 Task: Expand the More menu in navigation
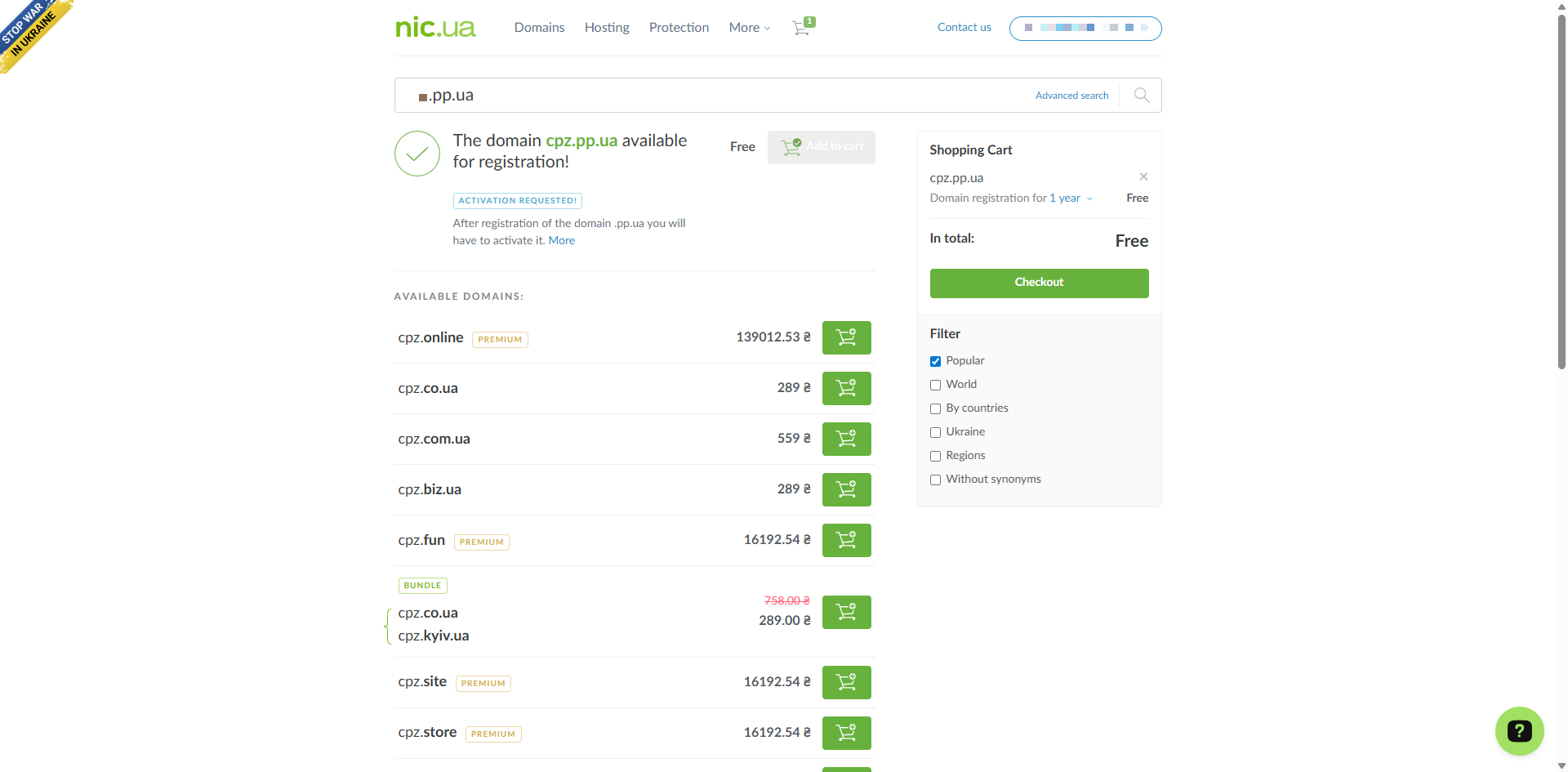(x=749, y=28)
